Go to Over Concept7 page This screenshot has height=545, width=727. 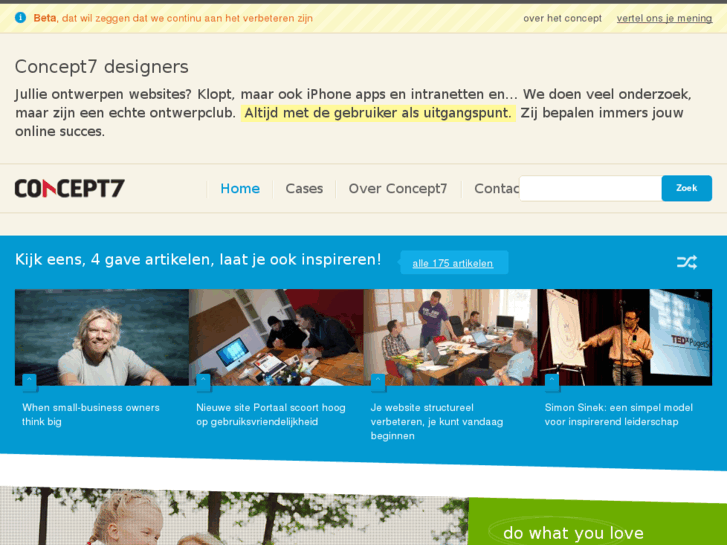coord(398,188)
